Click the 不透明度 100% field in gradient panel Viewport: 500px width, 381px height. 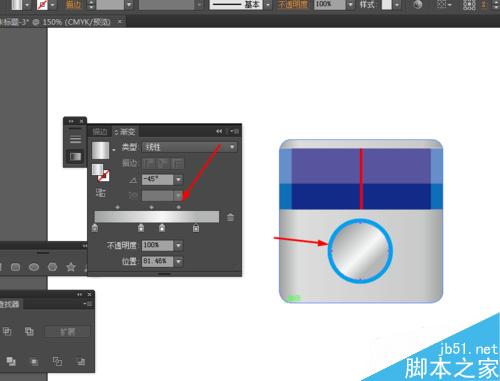click(x=158, y=246)
